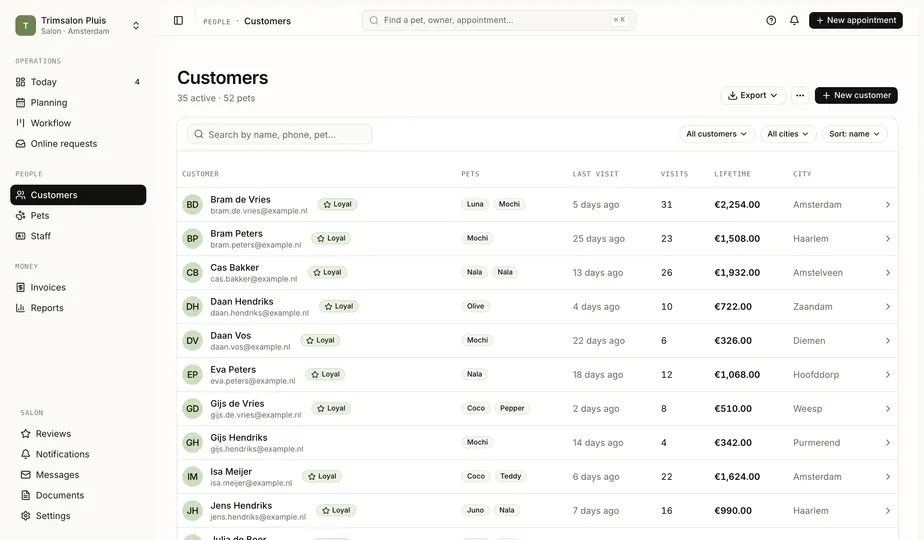Open the notifications bell in top bar
The height and width of the screenshot is (540, 924).
794,20
